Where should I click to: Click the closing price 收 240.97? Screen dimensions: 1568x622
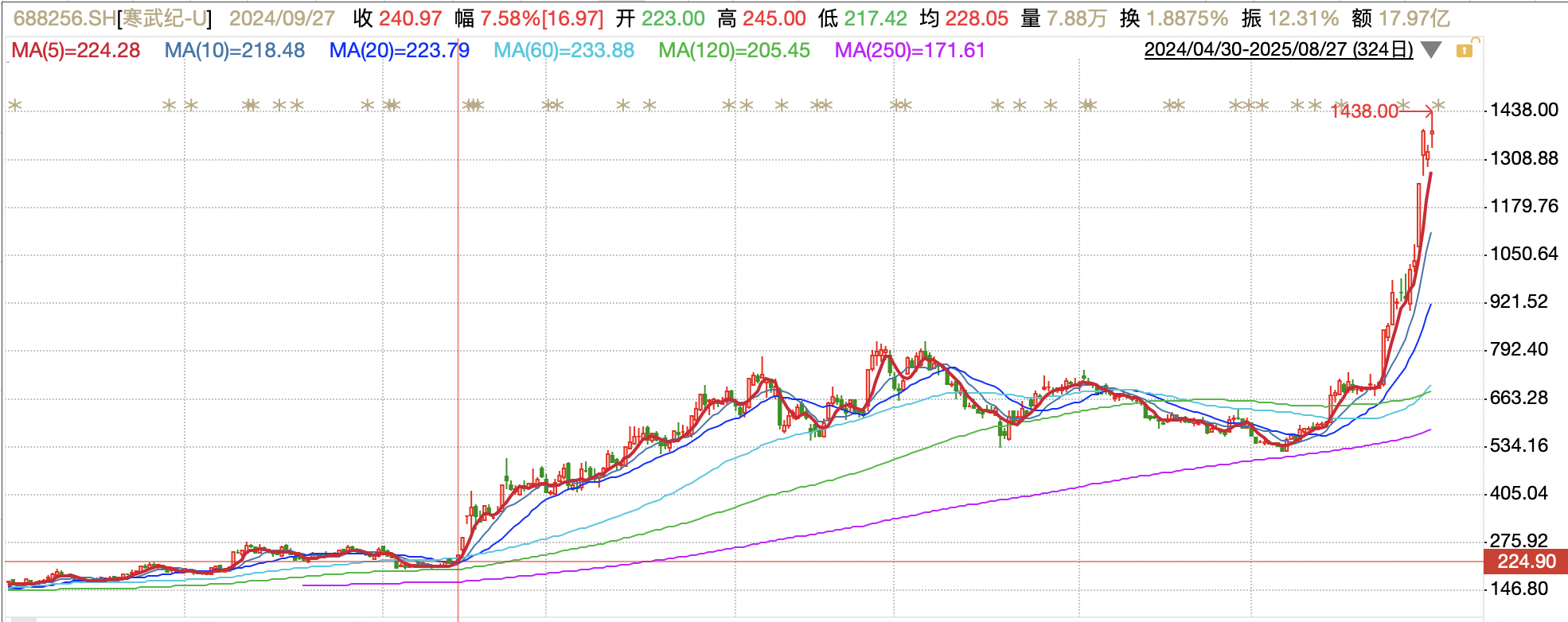(x=398, y=18)
